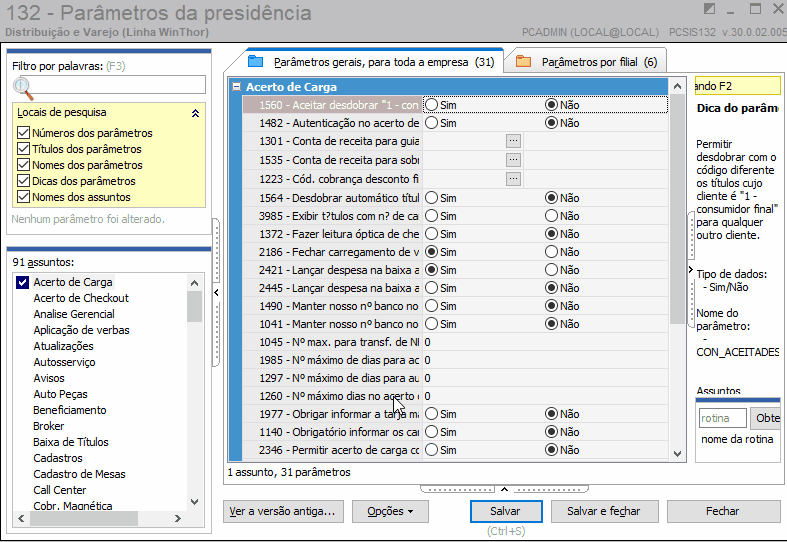Viewport: 787px width, 542px height.
Task: Select Aplicação de verbas subject
Action: 81,330
